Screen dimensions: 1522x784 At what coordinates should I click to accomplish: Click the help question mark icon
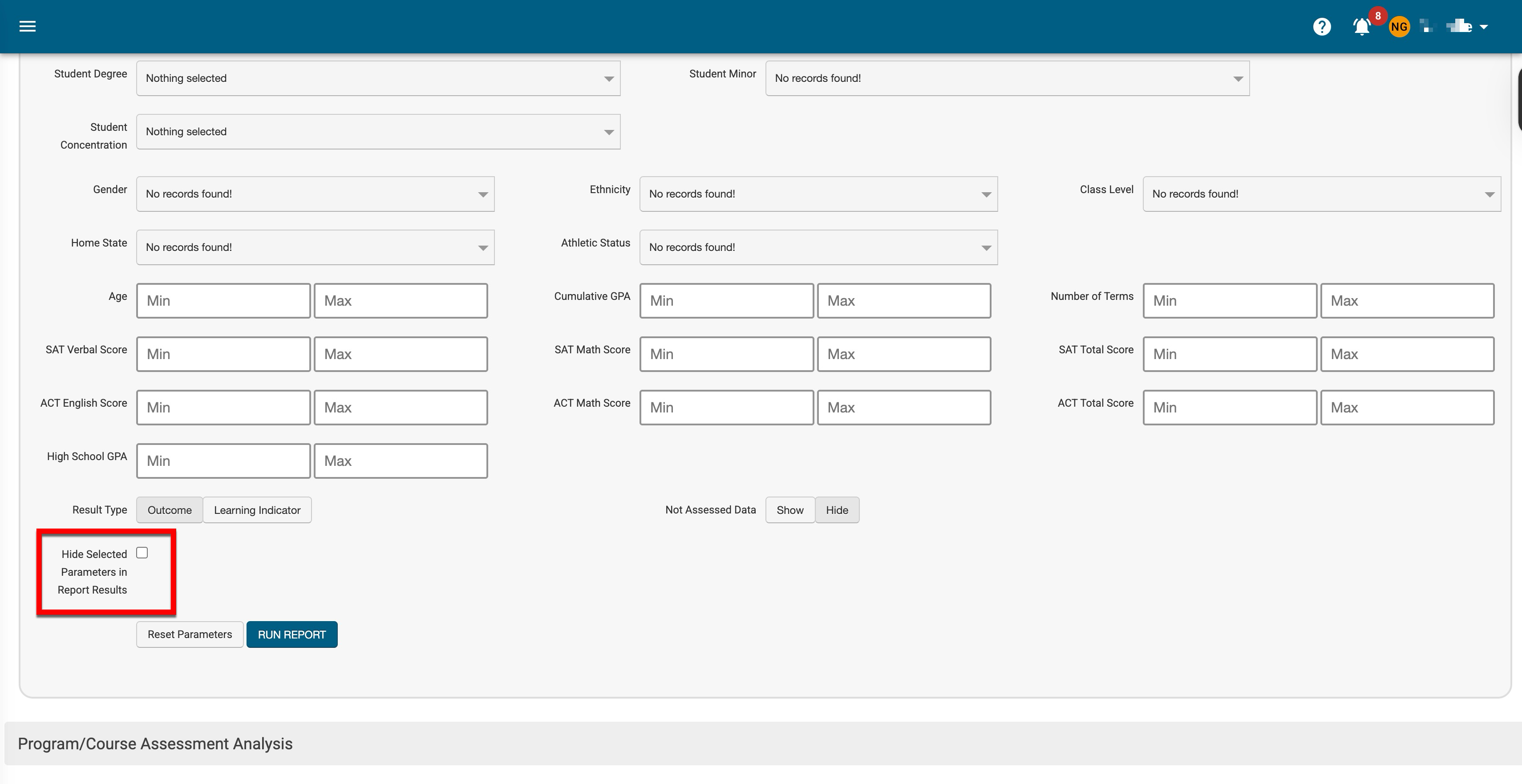tap(1322, 27)
